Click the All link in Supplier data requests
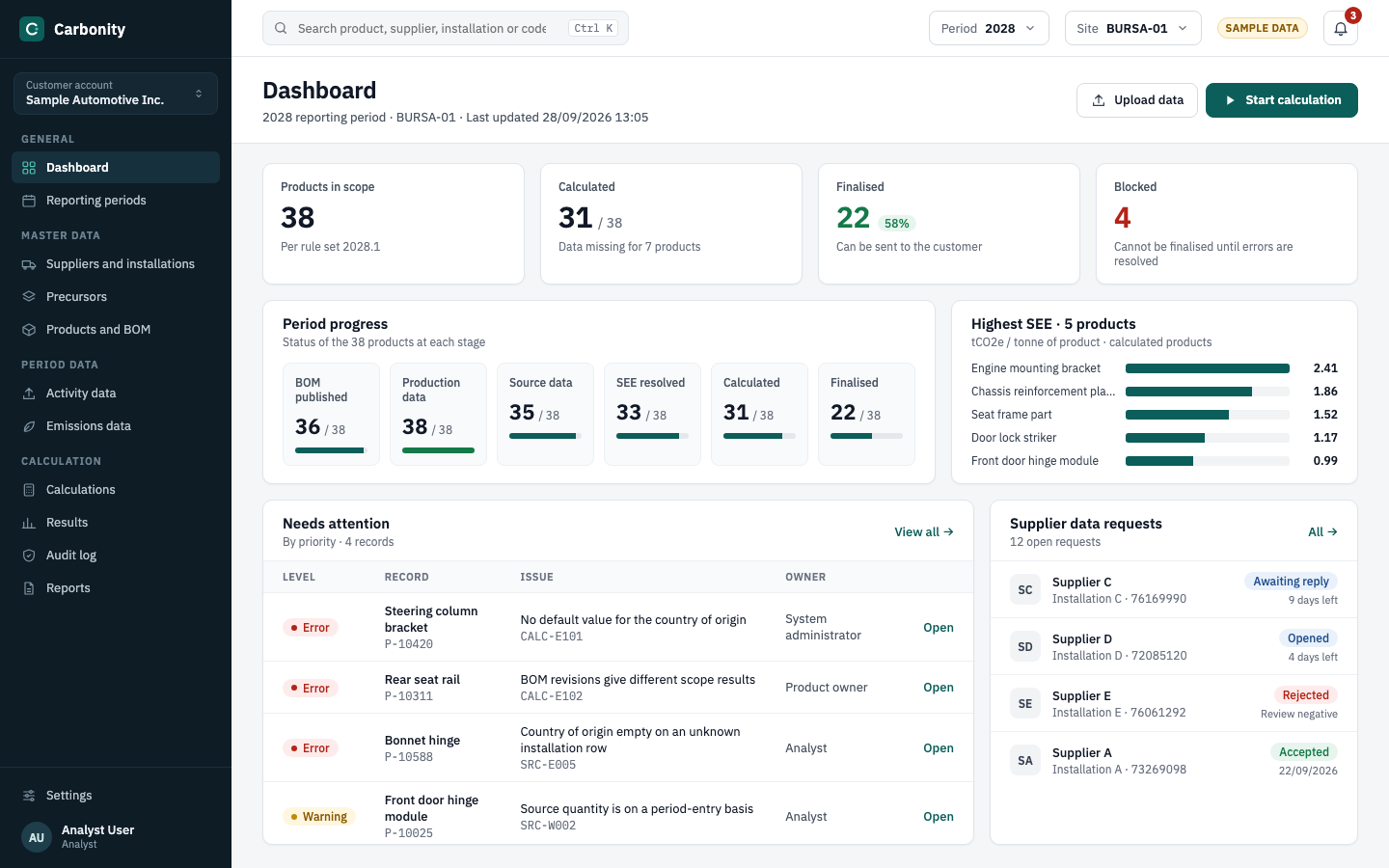The width and height of the screenshot is (1389, 868). coord(1322,532)
